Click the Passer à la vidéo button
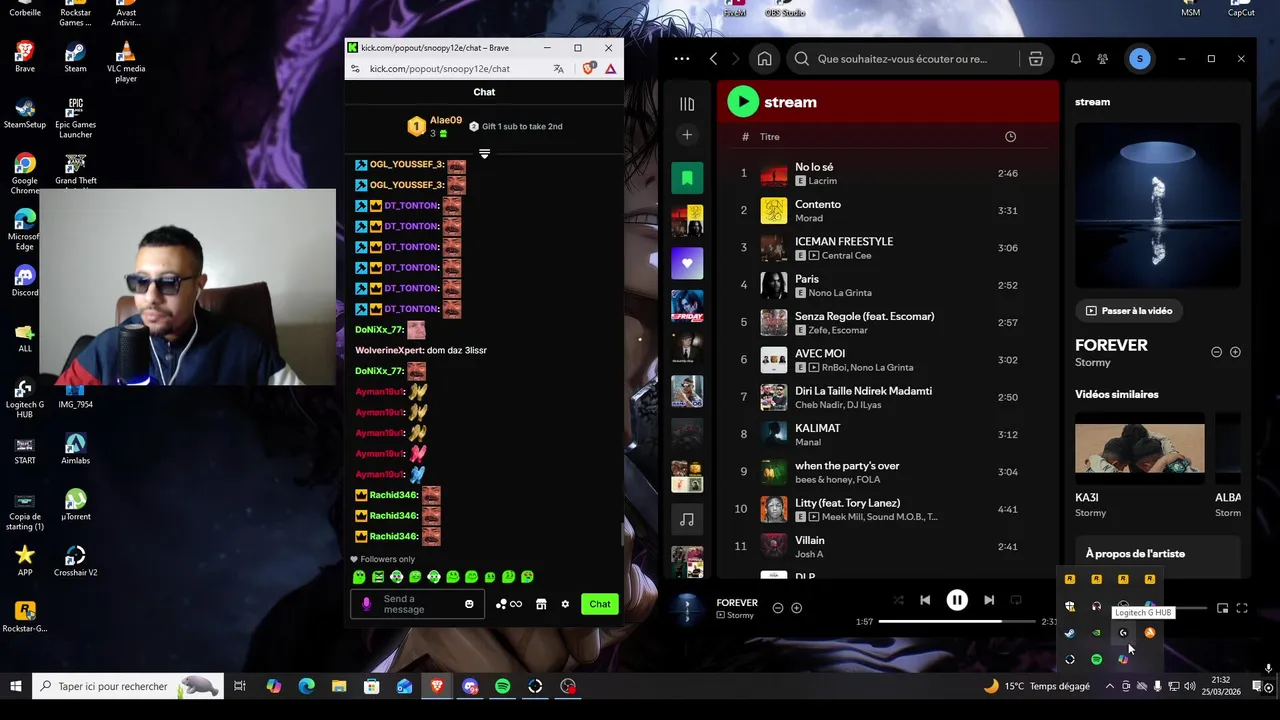This screenshot has width=1280, height=720. (1129, 311)
